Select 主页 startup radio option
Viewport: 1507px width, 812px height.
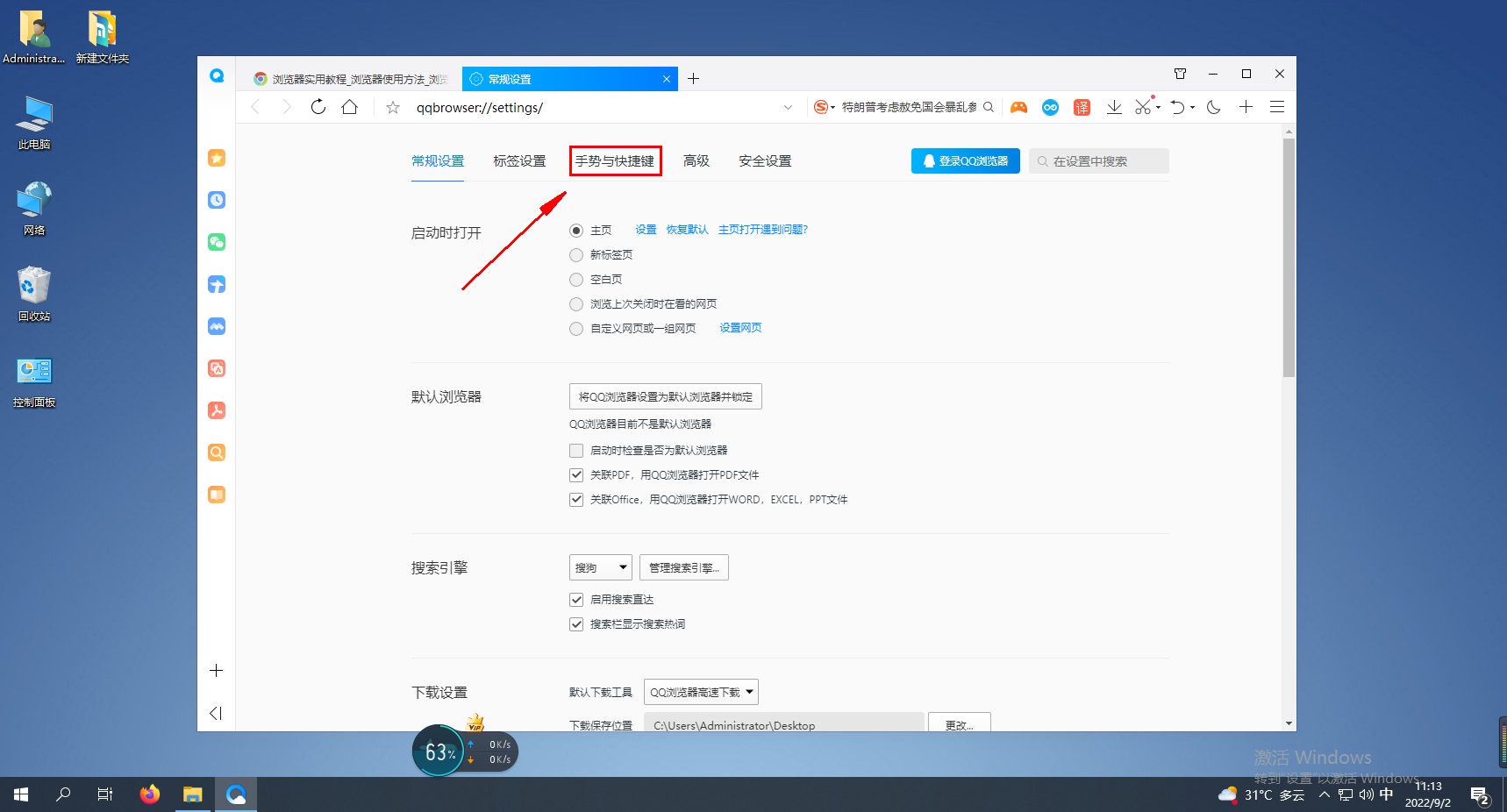[576, 231]
